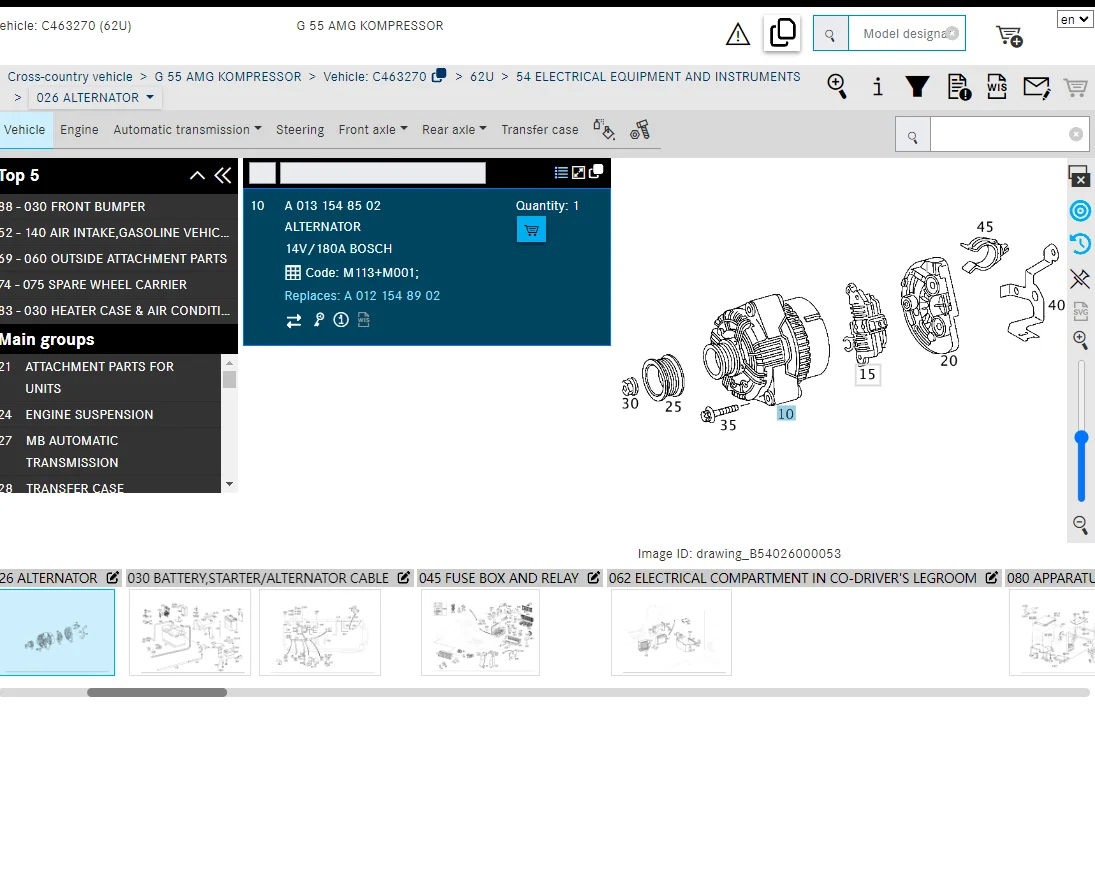Click 54 ELECTRICAL EQUIPMENT AND INSTRUMENTS breadcrumb

[x=658, y=77]
